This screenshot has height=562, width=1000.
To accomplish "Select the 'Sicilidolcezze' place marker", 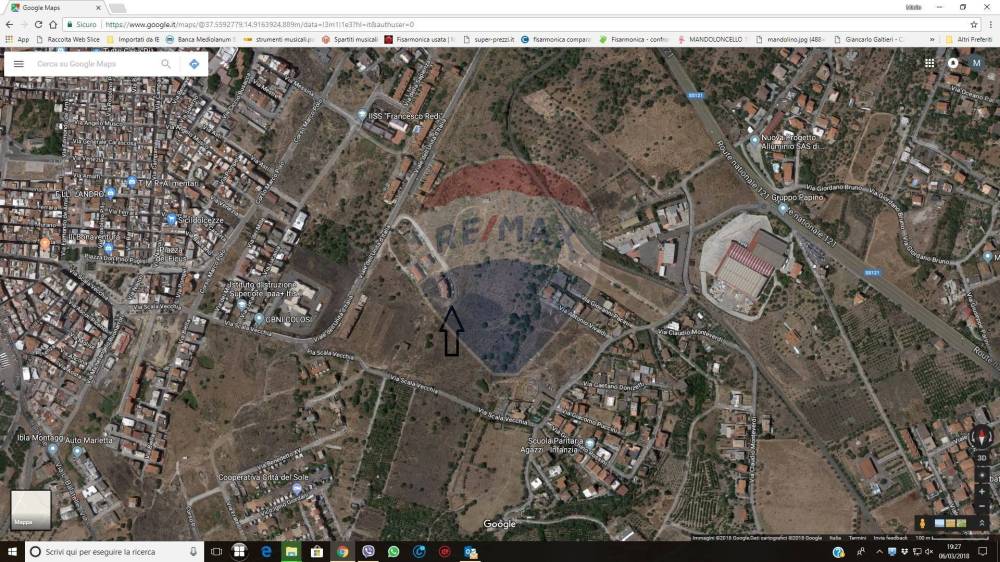I will coord(171,219).
